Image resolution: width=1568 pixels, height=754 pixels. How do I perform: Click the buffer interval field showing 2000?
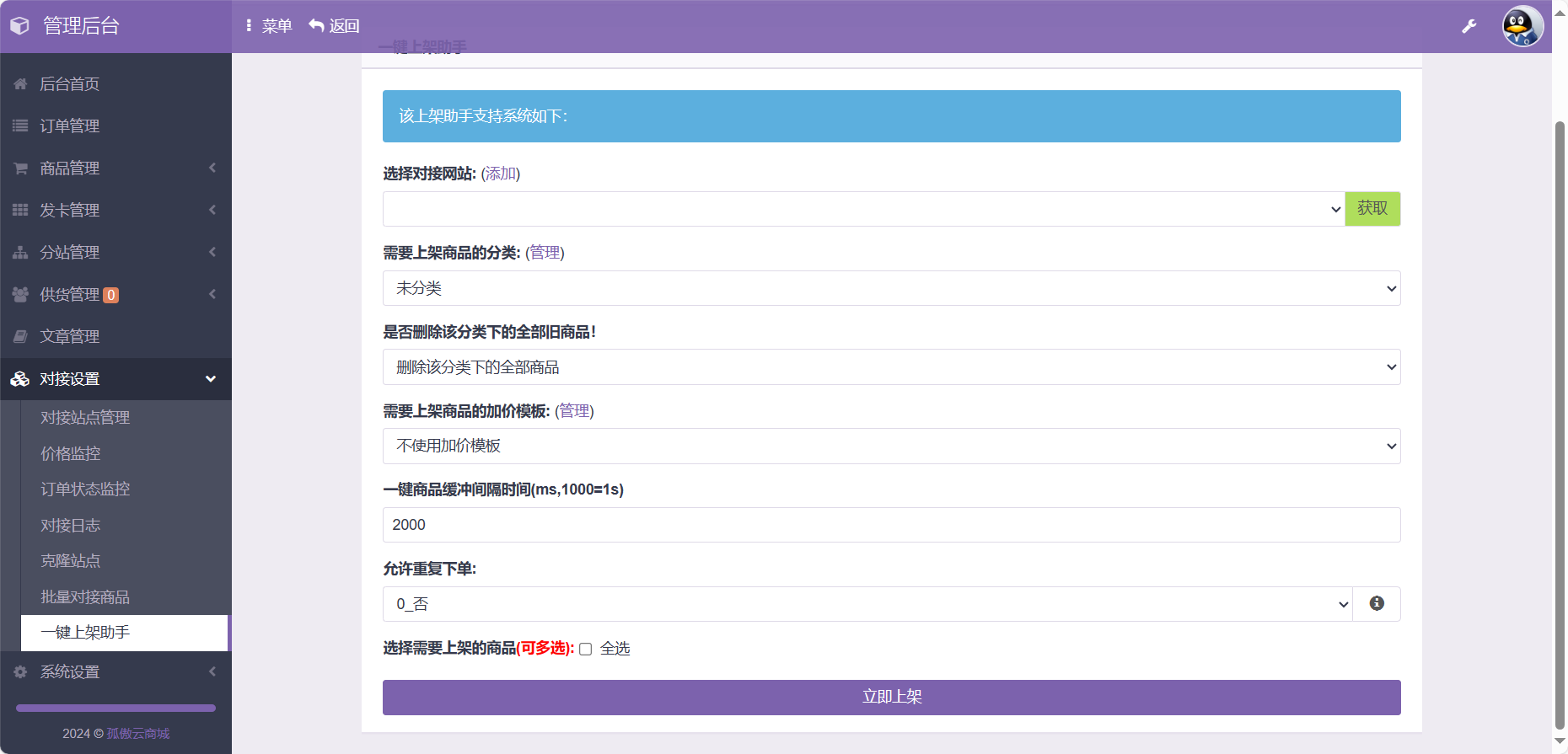pyautogui.click(x=890, y=525)
